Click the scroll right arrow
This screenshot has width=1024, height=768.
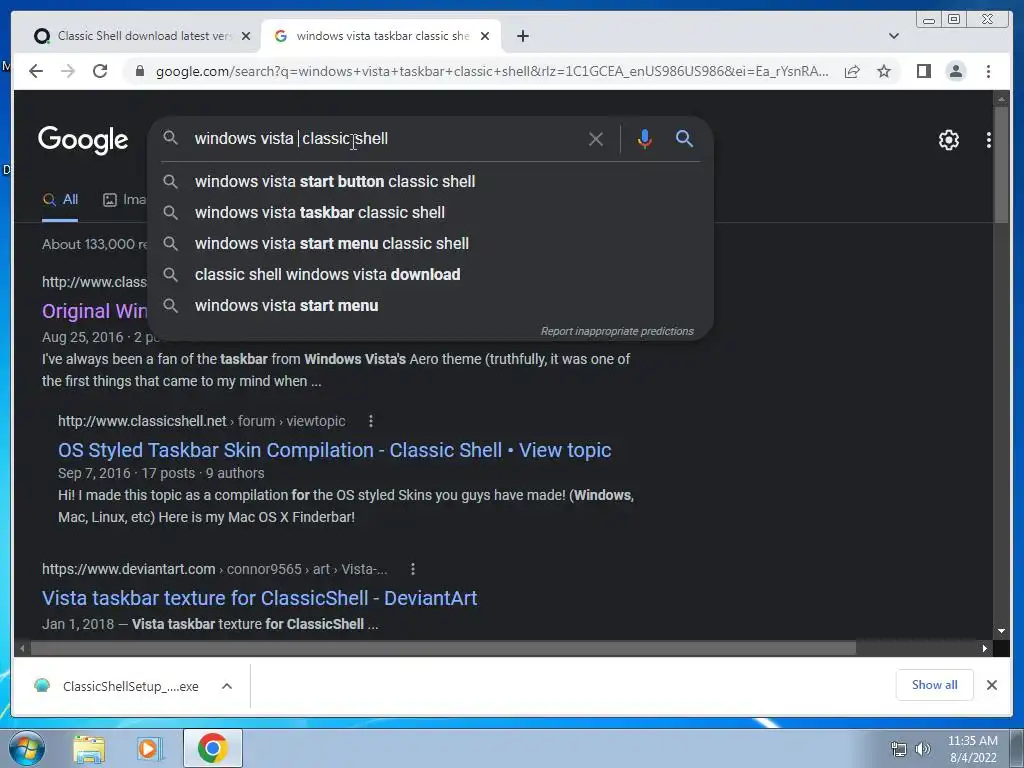(984, 648)
